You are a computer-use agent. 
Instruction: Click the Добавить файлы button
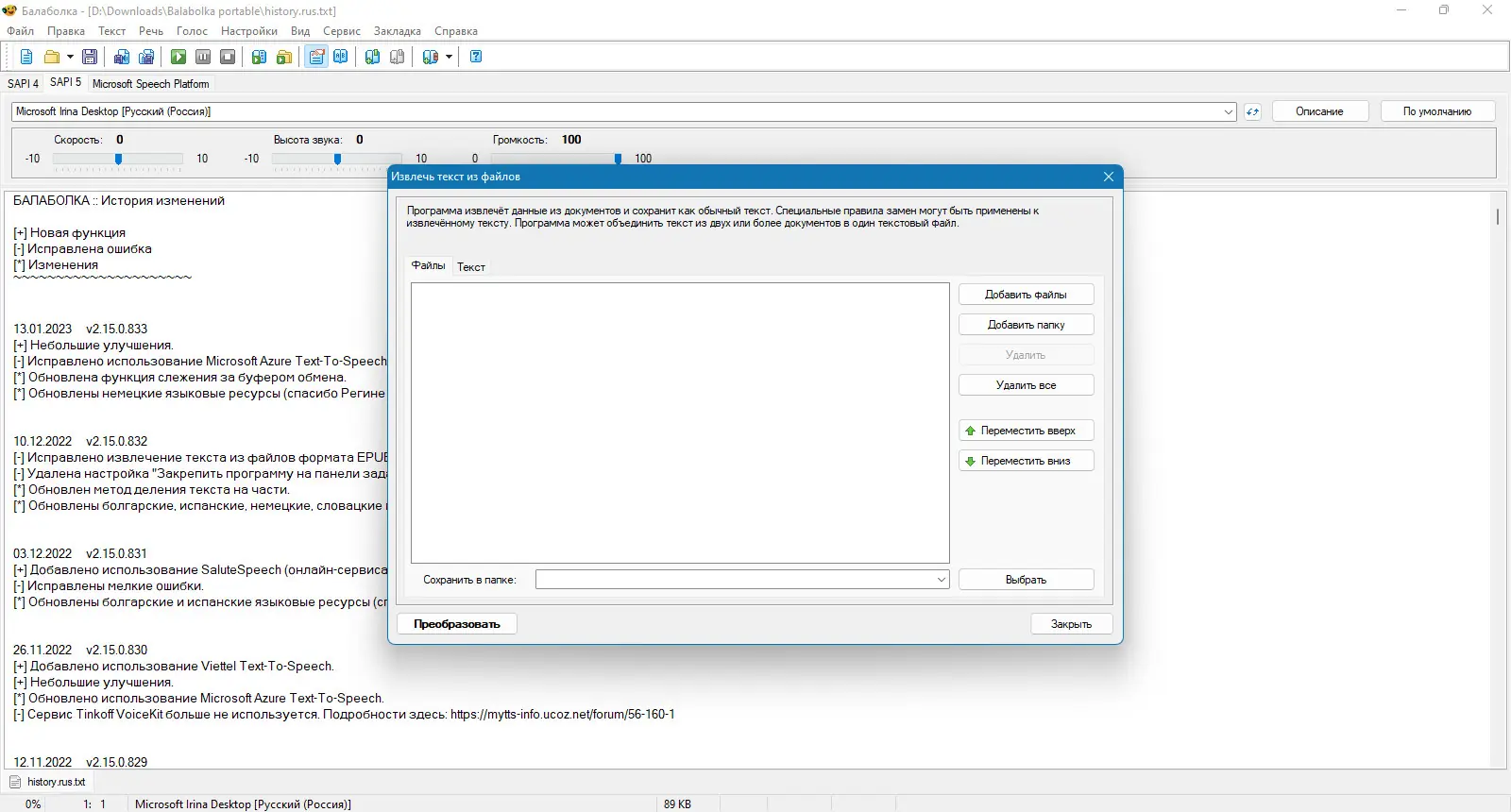pos(1026,295)
